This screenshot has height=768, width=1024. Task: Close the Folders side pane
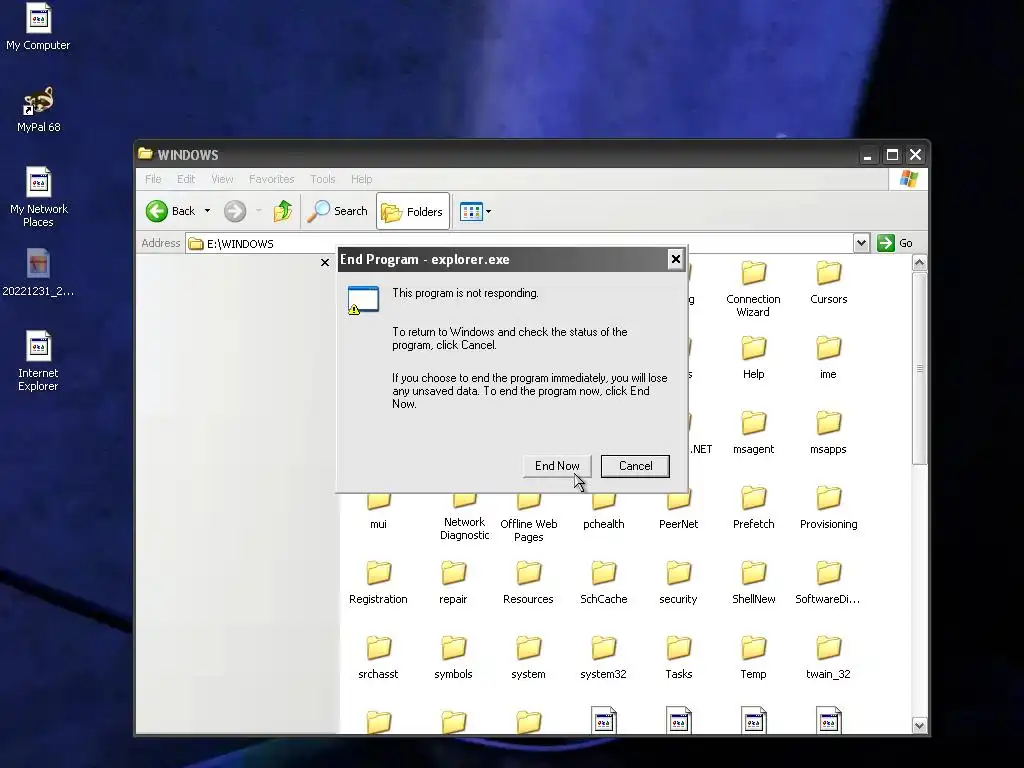pos(325,263)
